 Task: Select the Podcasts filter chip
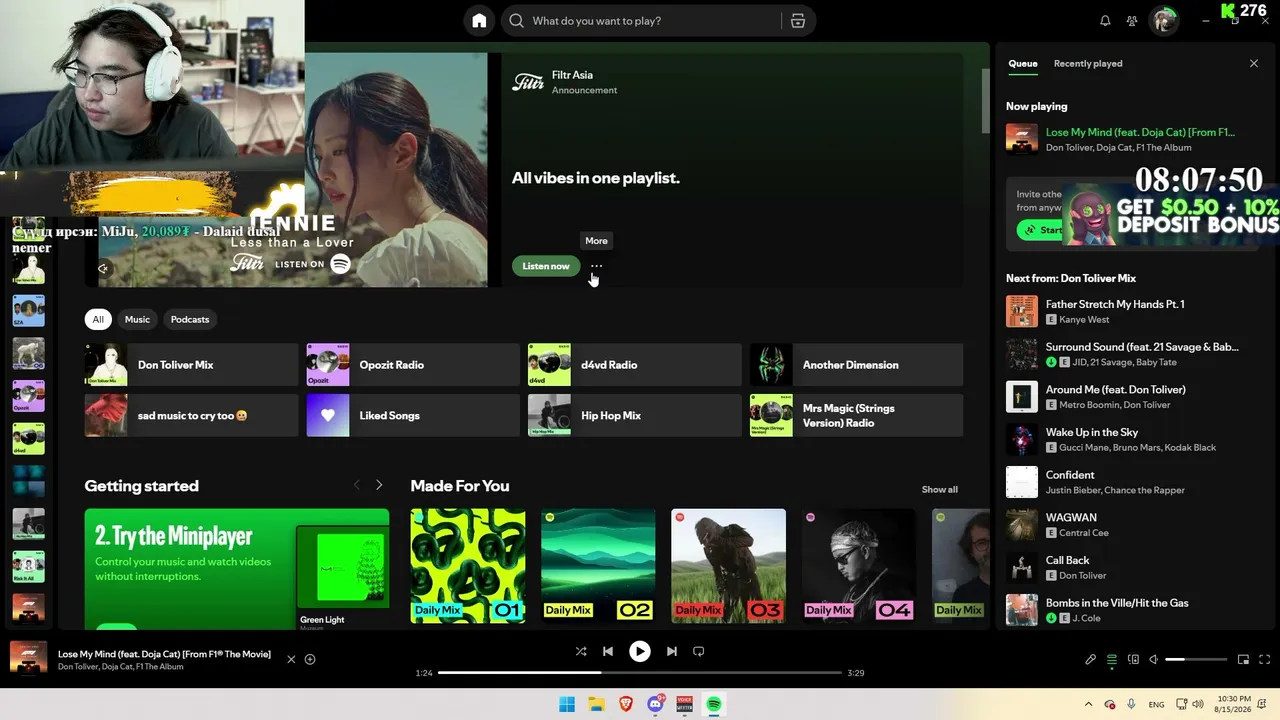click(190, 319)
